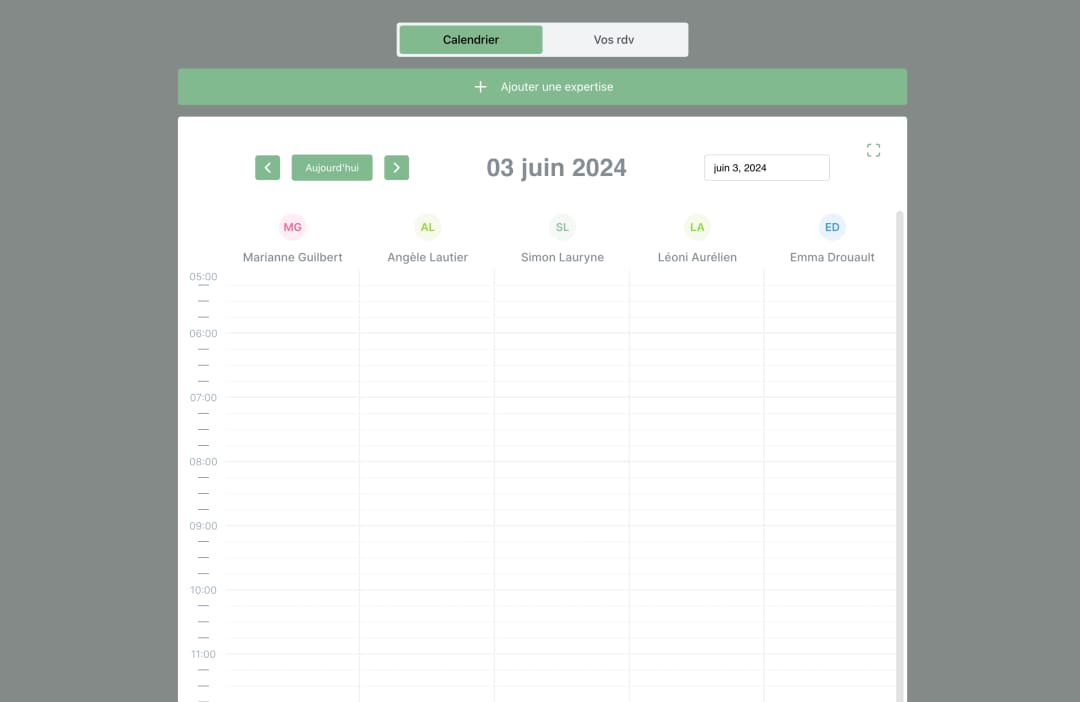The width and height of the screenshot is (1080, 702).
Task: Choose the 10:00 slot for Emma Drouault
Action: pos(830,598)
